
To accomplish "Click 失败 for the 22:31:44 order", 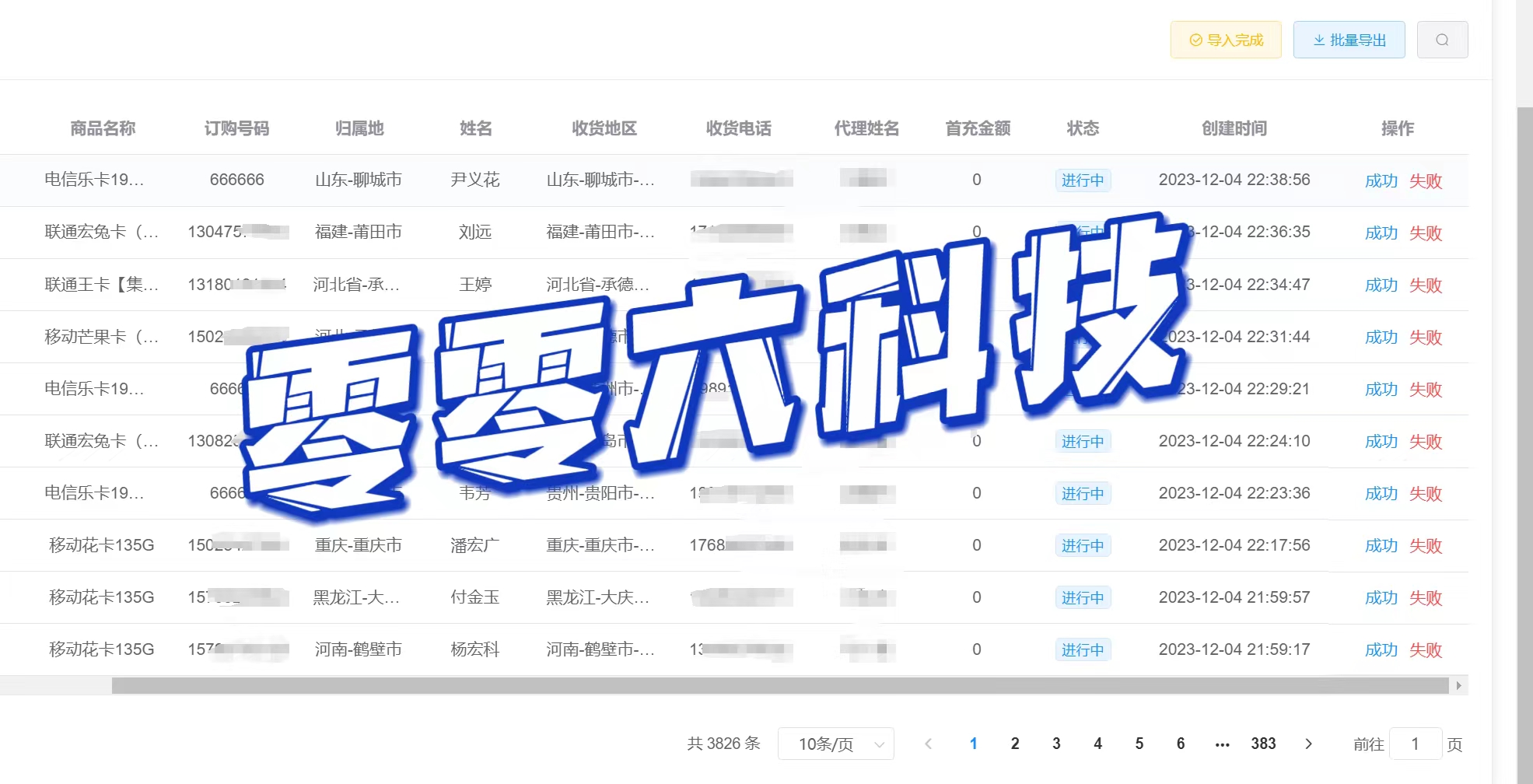I will pyautogui.click(x=1426, y=337).
